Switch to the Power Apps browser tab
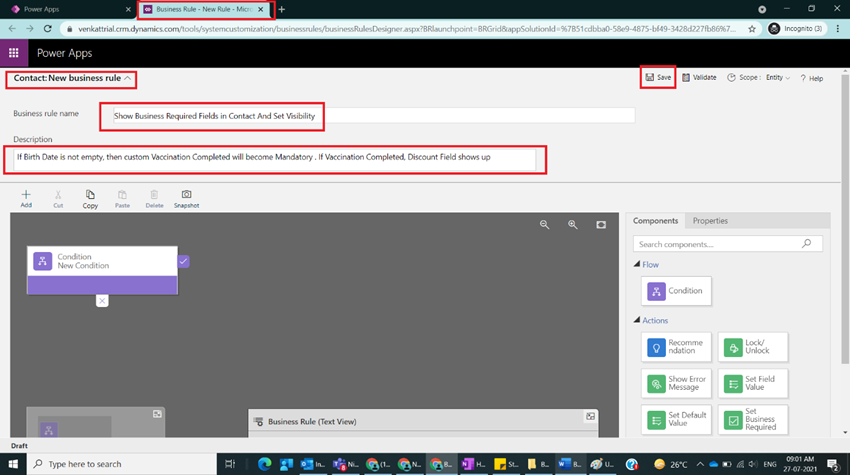The image size is (850, 475). [70, 9]
